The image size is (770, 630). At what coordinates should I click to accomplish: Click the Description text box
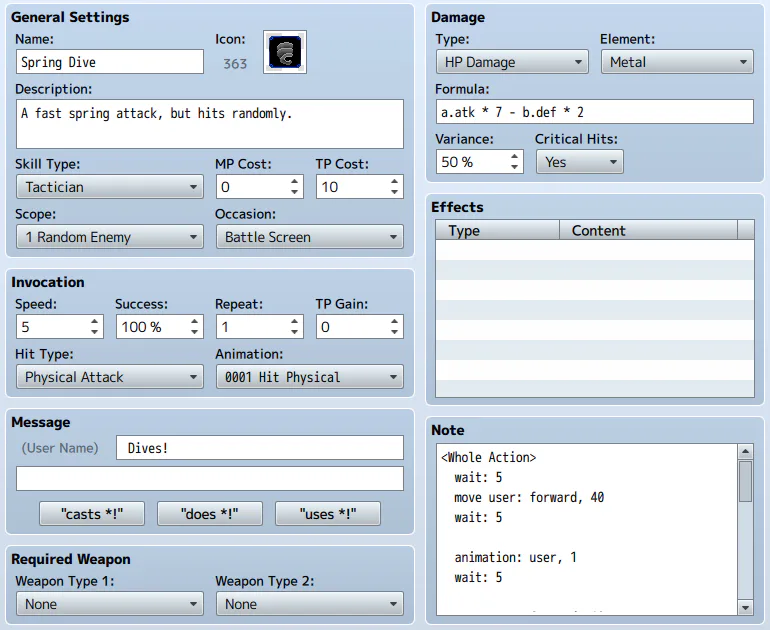210,124
